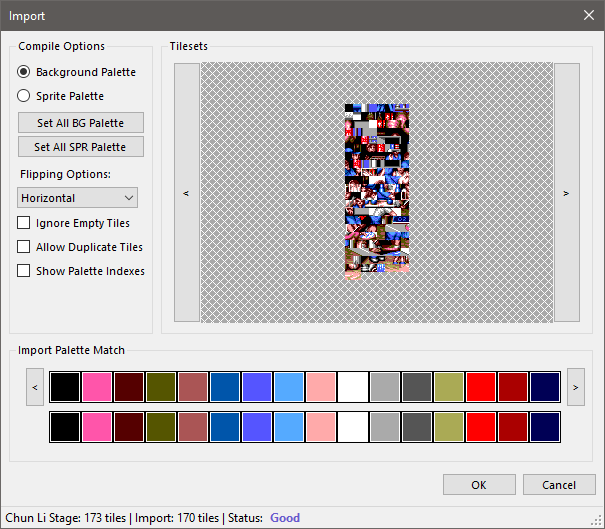Select the dusty red swatch in bottom row
The height and width of the screenshot is (529, 605).
[x=193, y=427]
